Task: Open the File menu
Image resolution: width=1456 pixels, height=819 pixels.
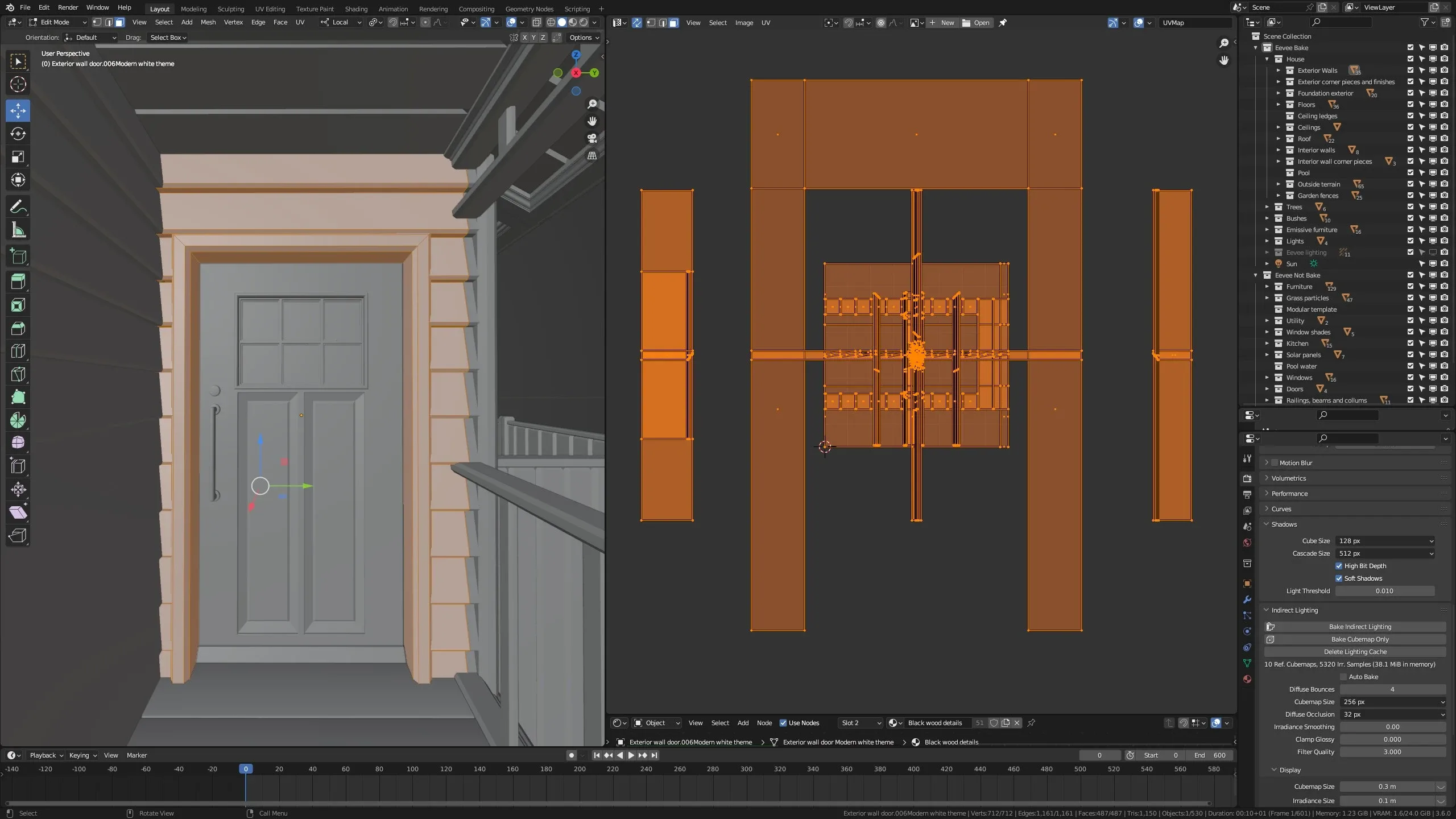Action: 25,7
